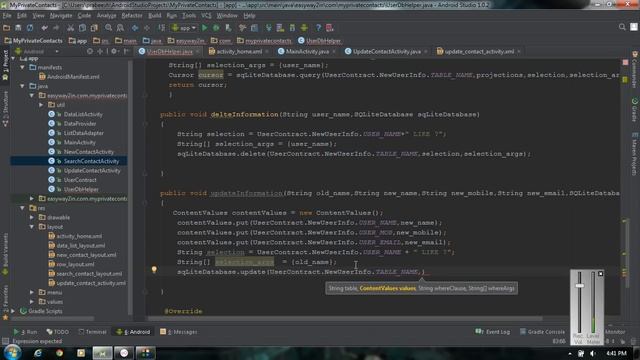Toggle the Structure side tool window

pyautogui.click(x=5, y=108)
